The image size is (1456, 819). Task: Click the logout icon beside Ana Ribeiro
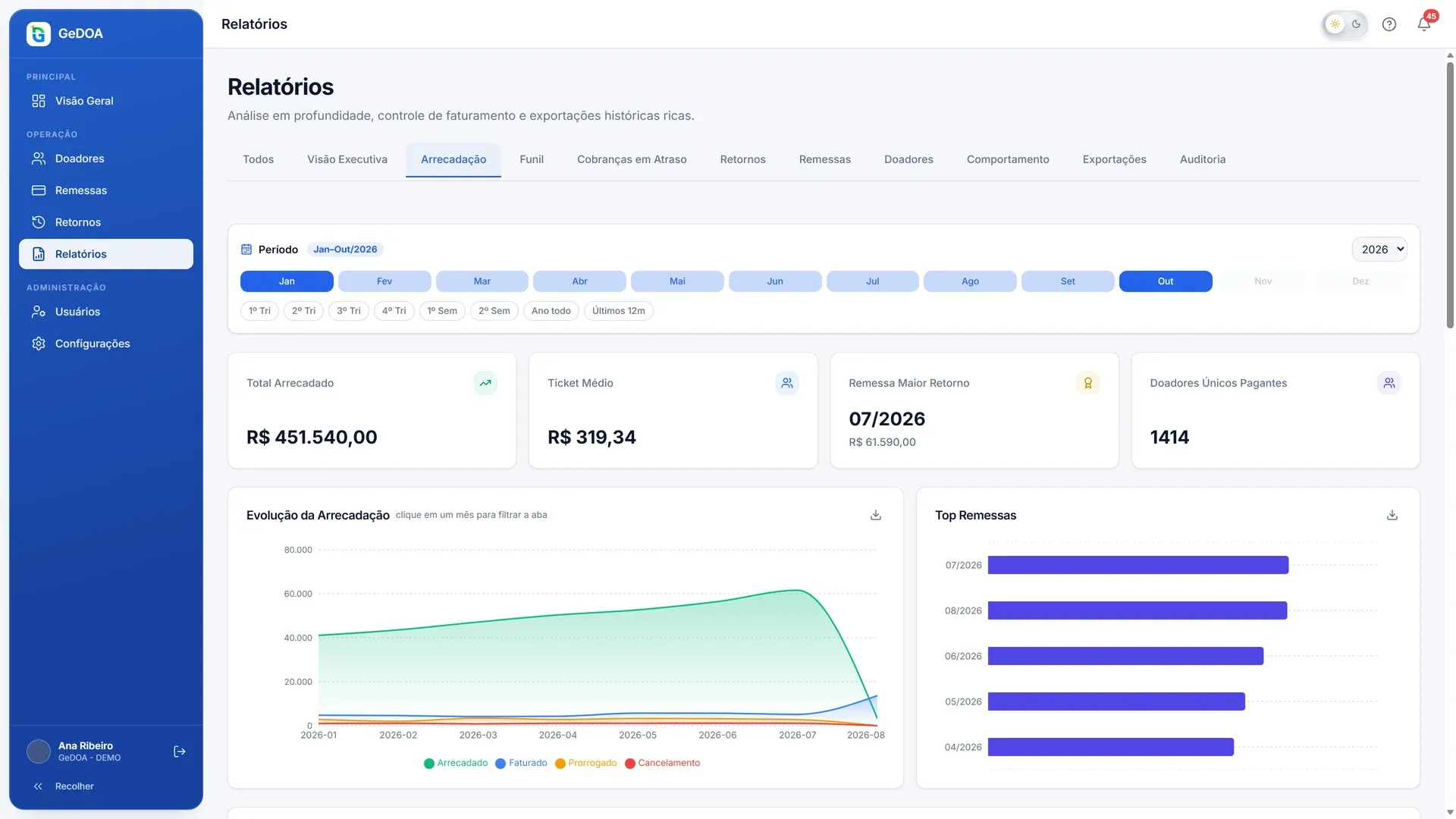pyautogui.click(x=180, y=752)
